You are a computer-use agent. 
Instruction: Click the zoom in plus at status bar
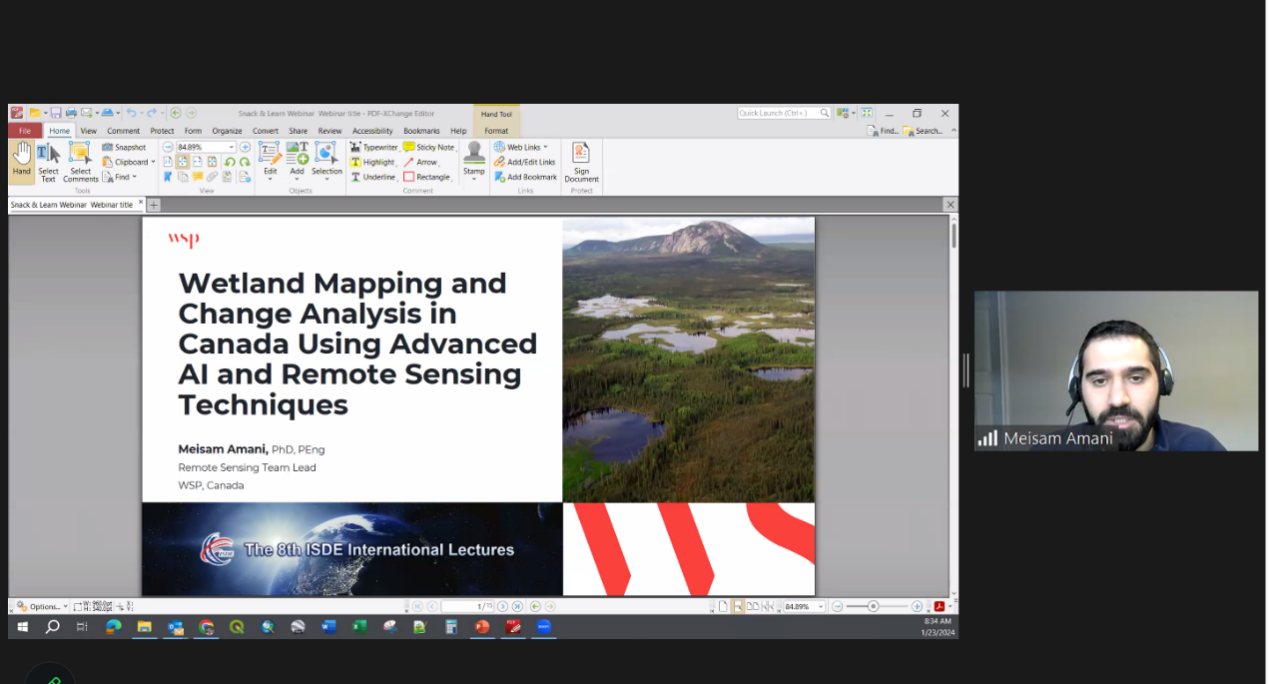click(917, 606)
